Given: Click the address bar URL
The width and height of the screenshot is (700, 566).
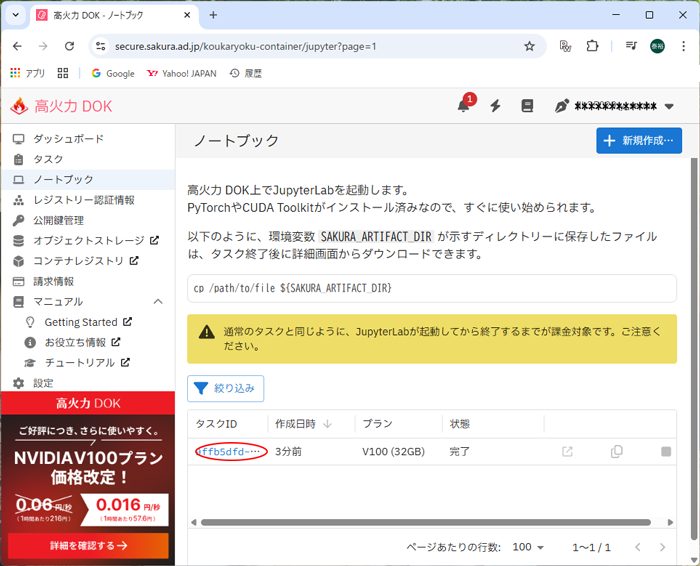Looking at the screenshot, I should 246,46.
